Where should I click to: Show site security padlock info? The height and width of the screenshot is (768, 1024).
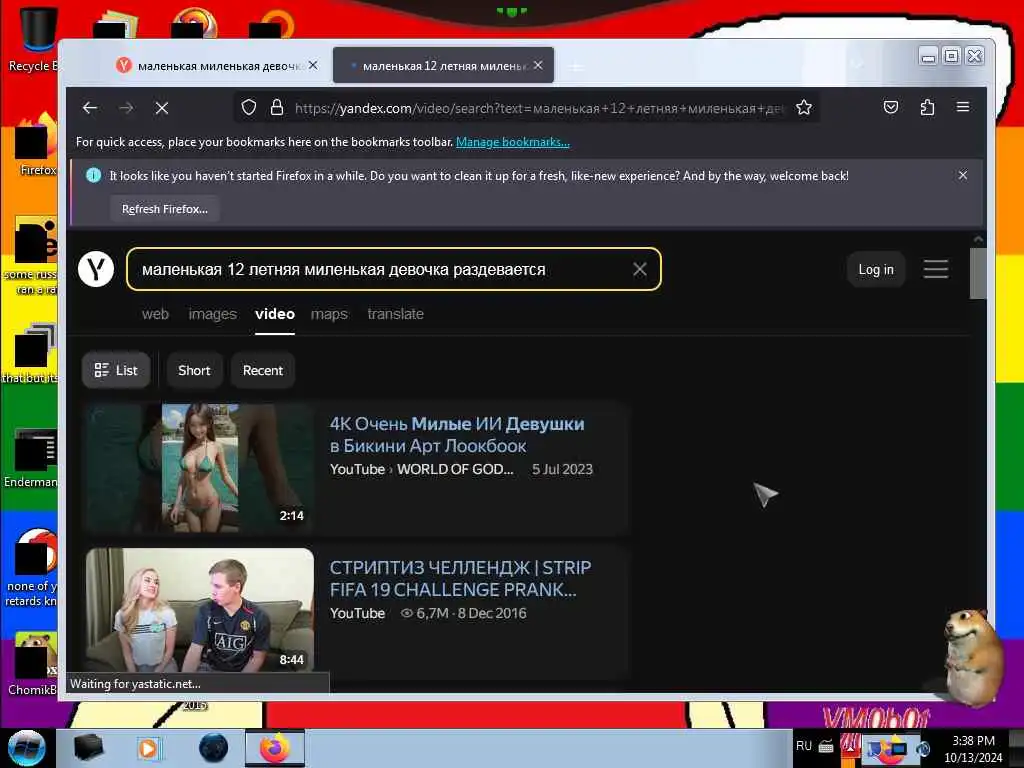(277, 107)
